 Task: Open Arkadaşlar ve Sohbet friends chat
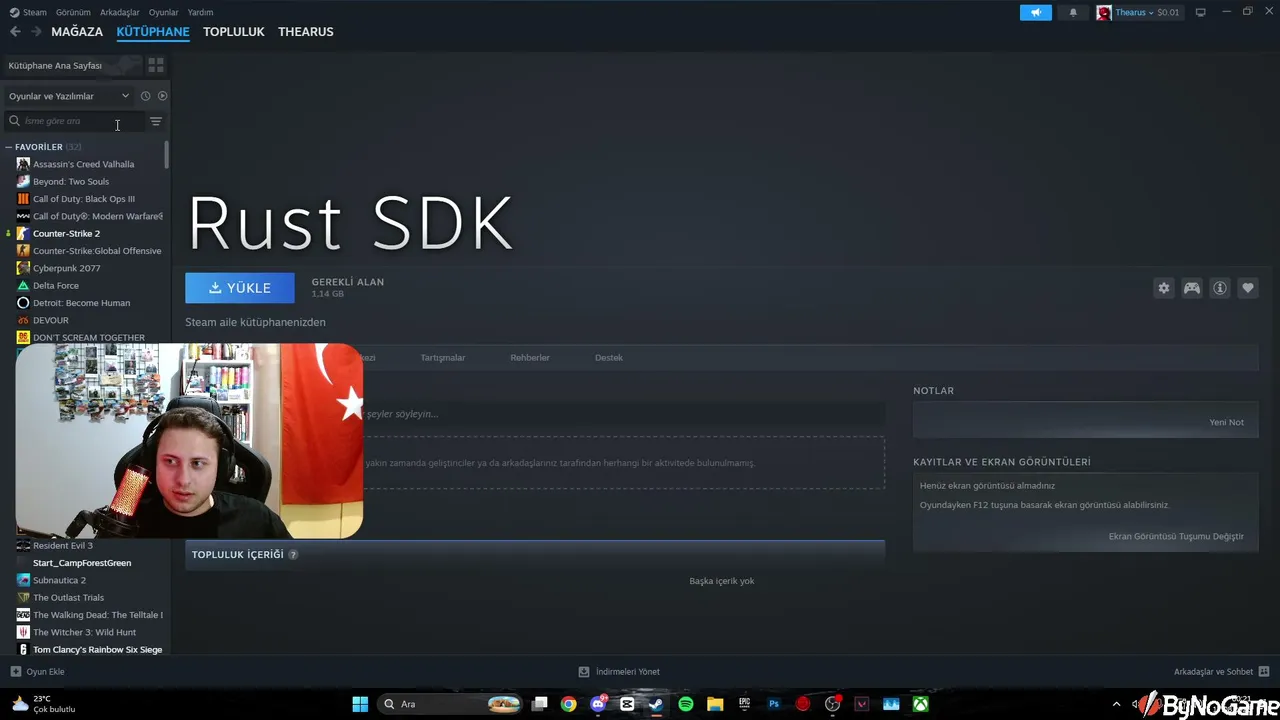[1221, 672]
